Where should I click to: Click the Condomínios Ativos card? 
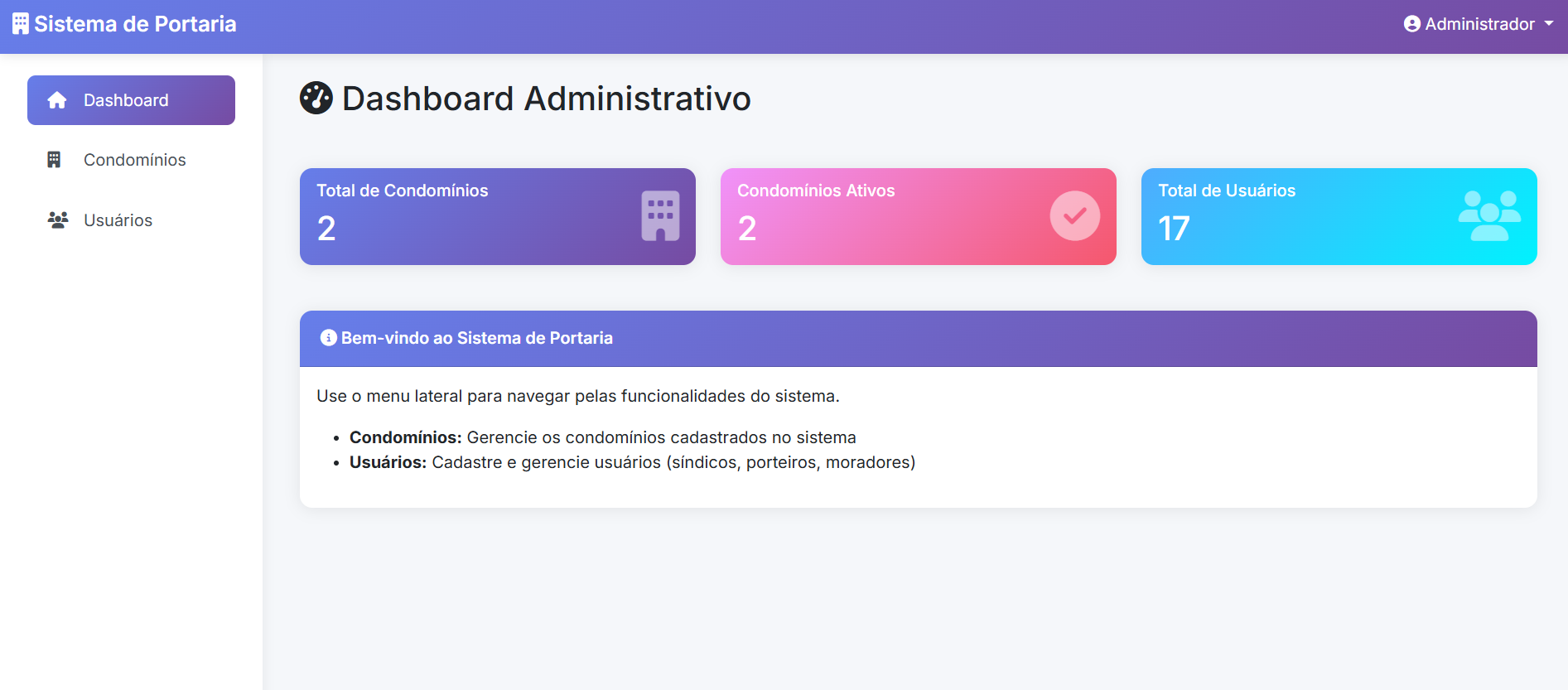click(918, 216)
